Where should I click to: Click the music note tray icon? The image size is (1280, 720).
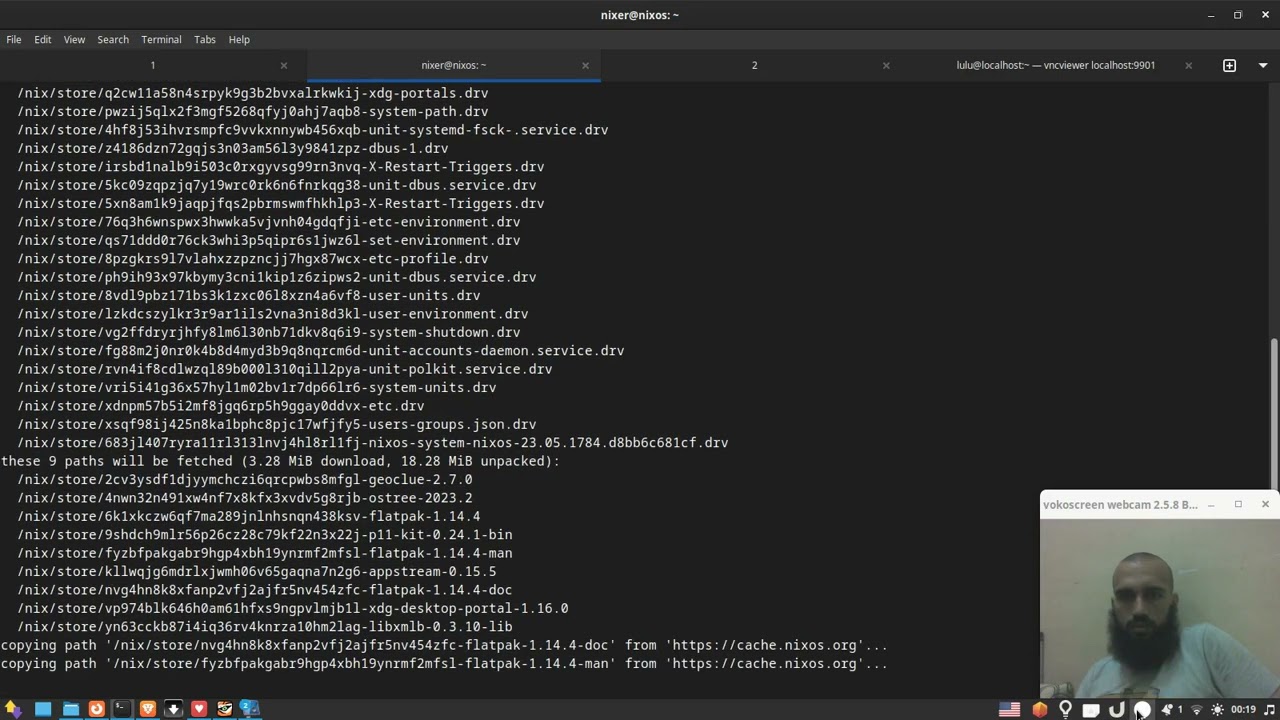pos(1270,710)
